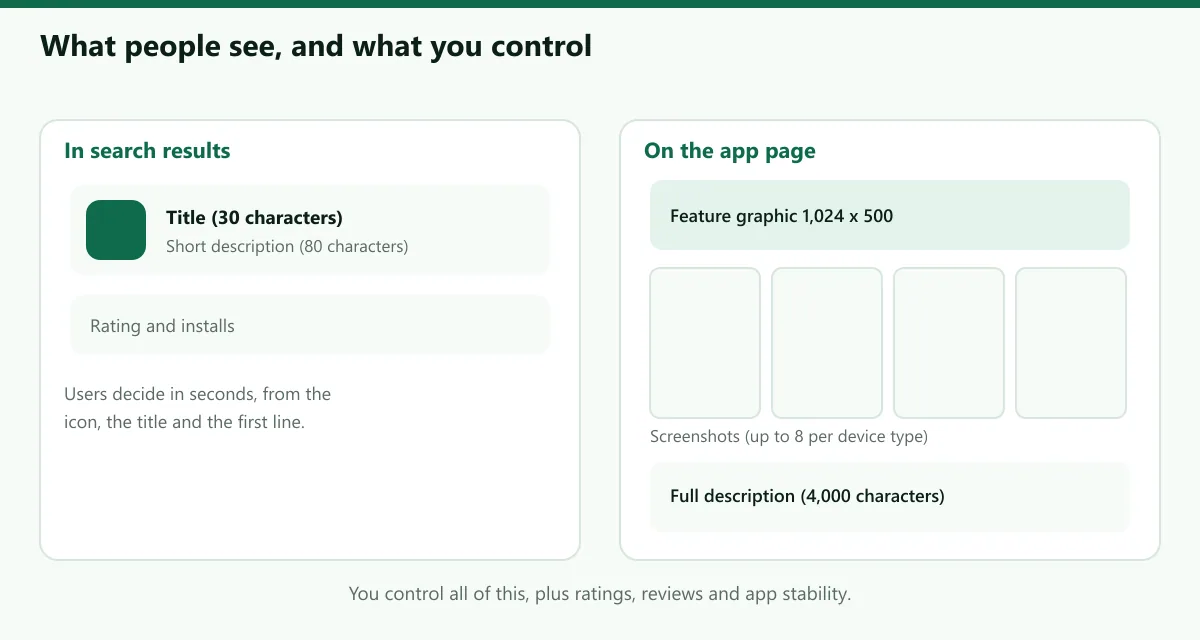
Task: Click the Full description (4,000 characters) box
Action: pos(890,497)
